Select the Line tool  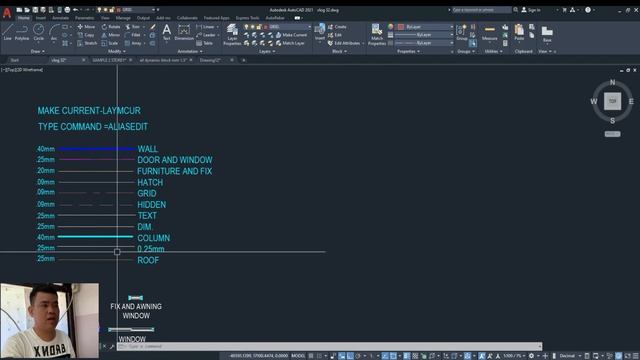tap(7, 31)
